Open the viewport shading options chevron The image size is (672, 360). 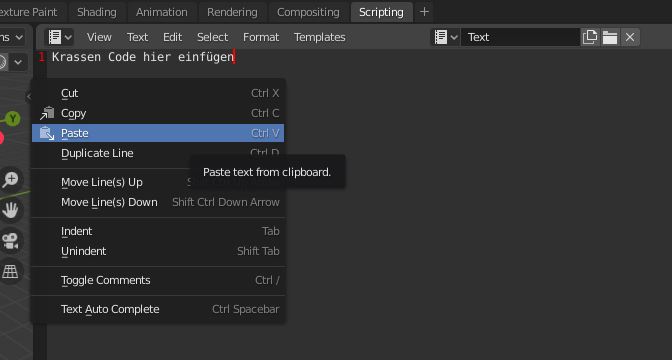[18, 63]
